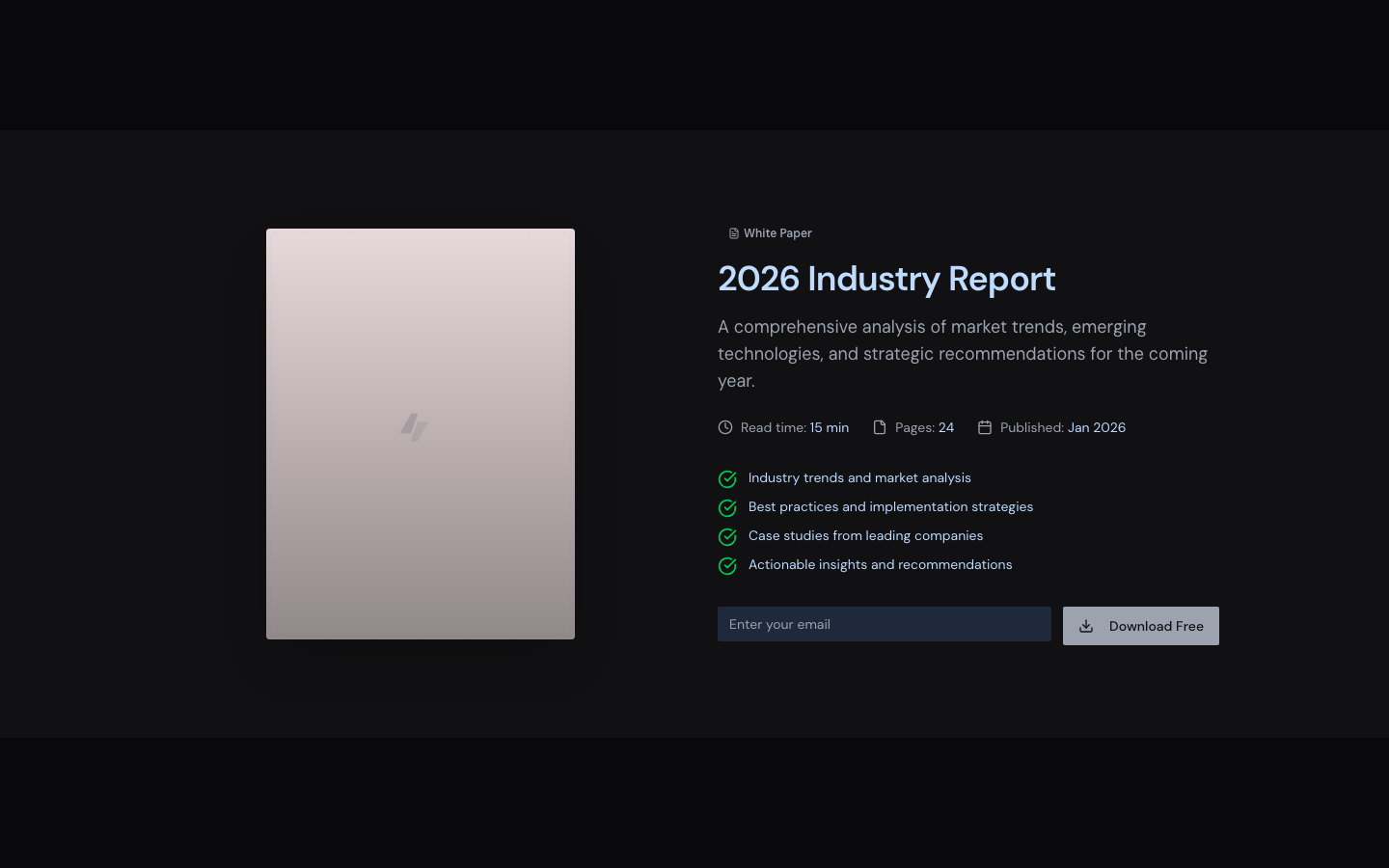The image size is (1389, 868).
Task: Click the calendar icon next to Published
Action: (x=985, y=427)
